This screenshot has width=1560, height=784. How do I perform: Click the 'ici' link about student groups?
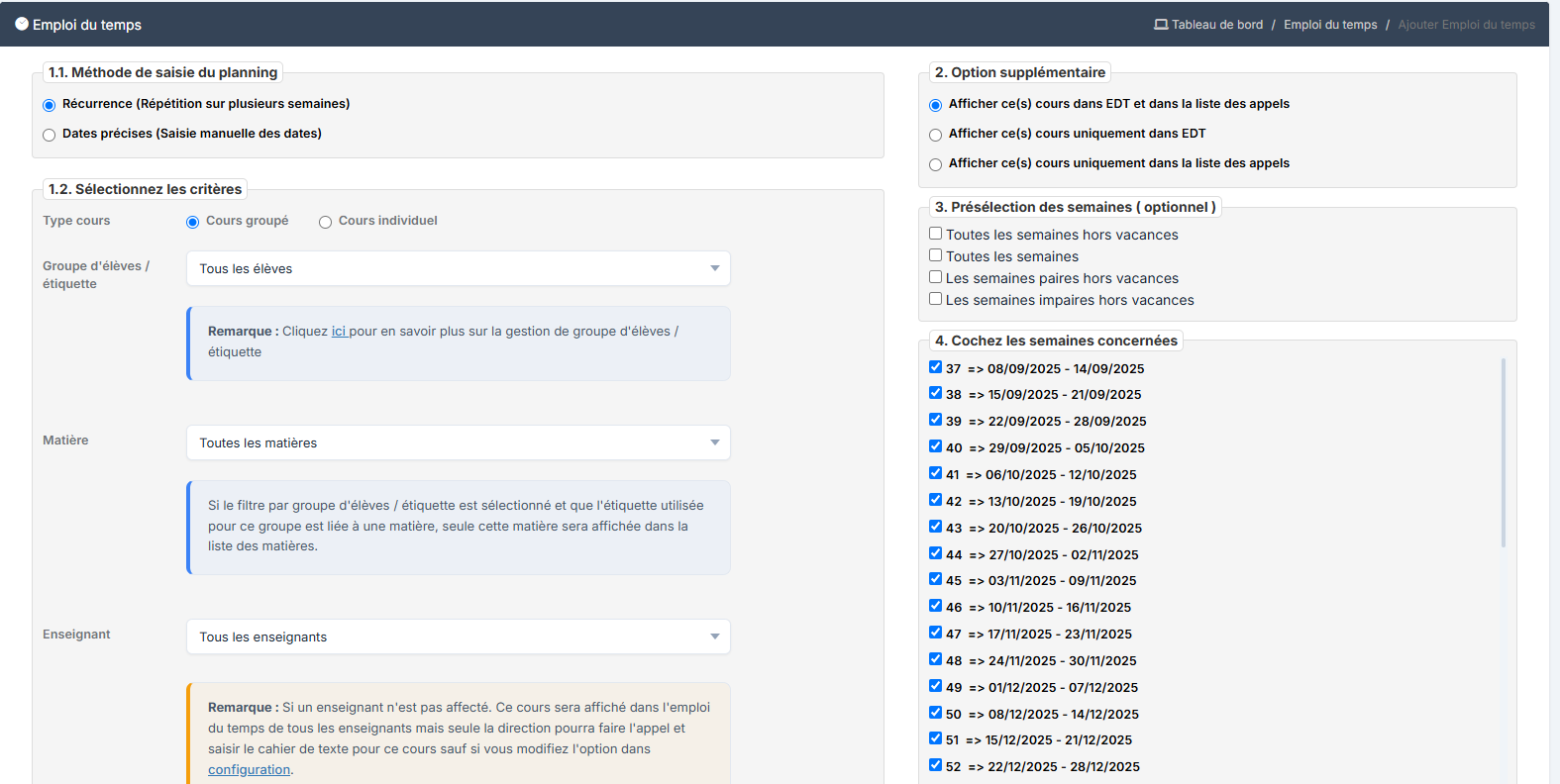coord(339,332)
